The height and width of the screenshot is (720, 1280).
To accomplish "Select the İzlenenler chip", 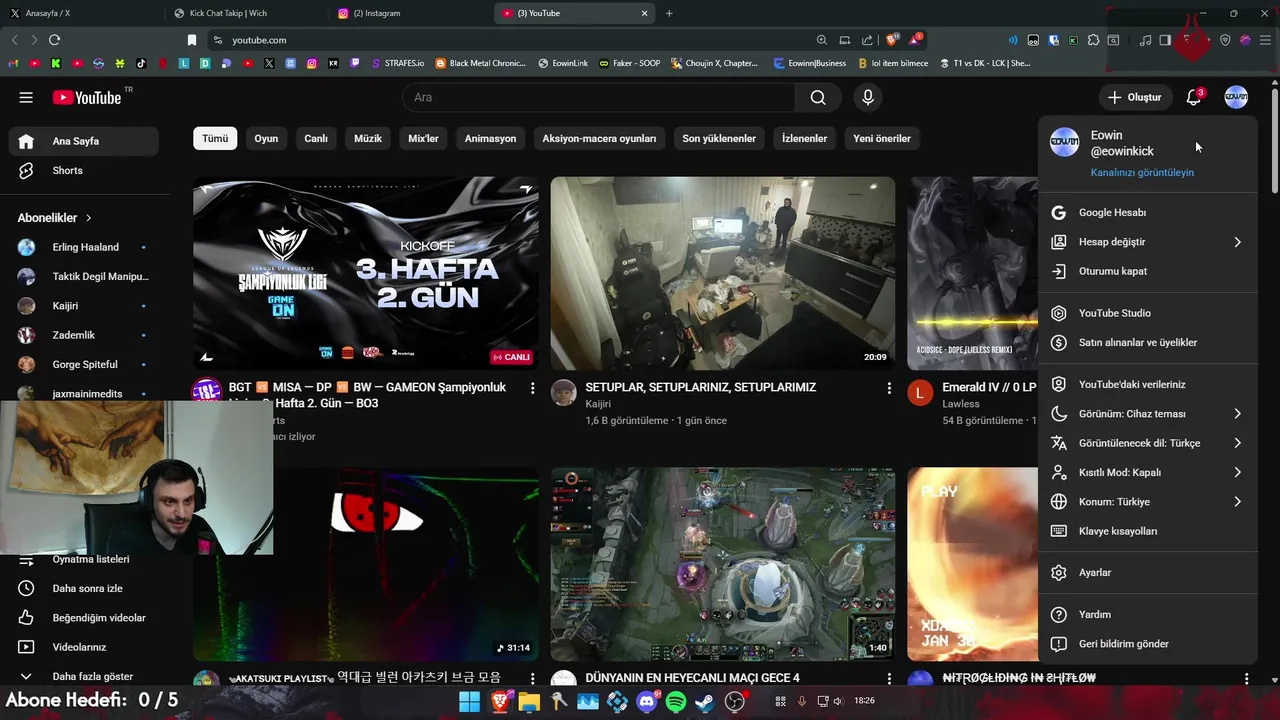I will click(x=804, y=138).
